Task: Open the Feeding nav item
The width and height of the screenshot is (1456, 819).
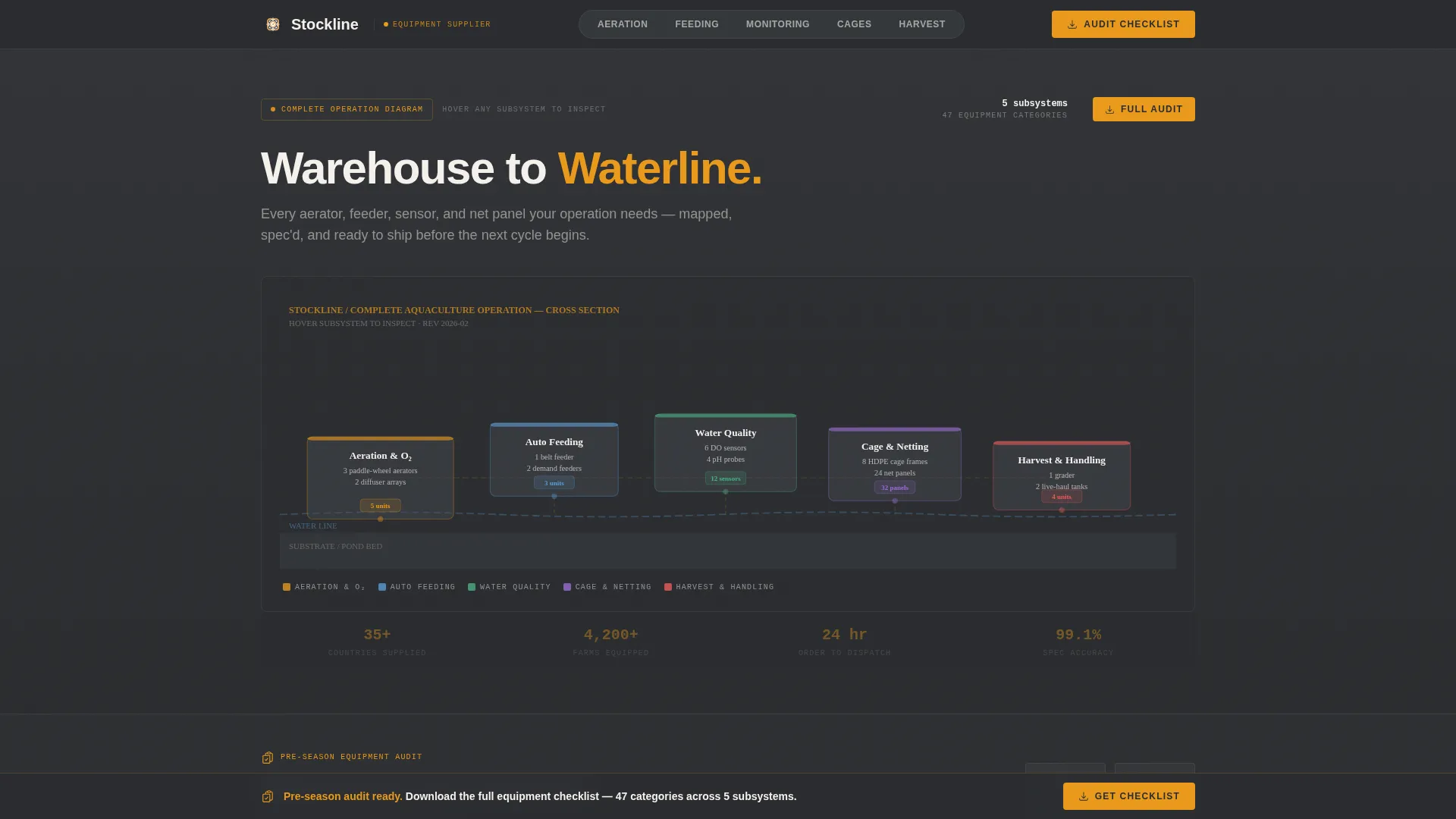Action: pos(697,24)
